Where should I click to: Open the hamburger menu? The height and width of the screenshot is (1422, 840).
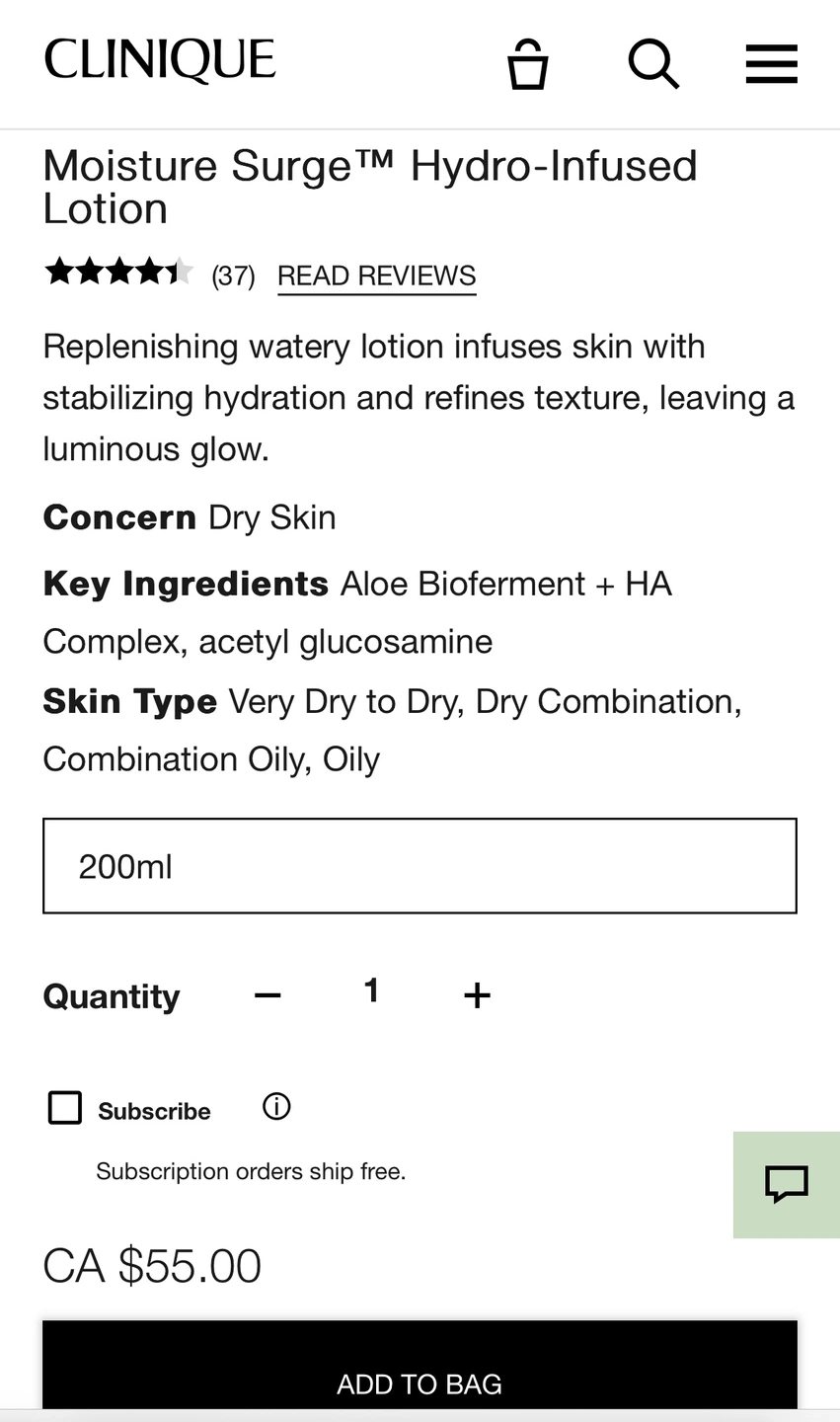(x=771, y=64)
